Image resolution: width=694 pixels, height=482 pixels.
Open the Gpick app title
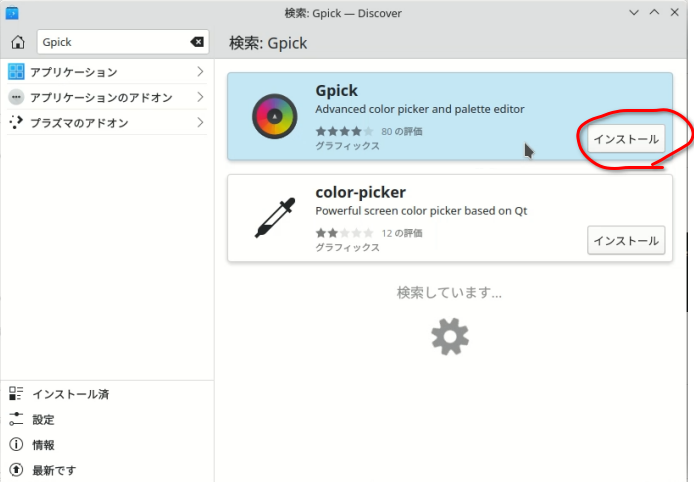coord(336,91)
